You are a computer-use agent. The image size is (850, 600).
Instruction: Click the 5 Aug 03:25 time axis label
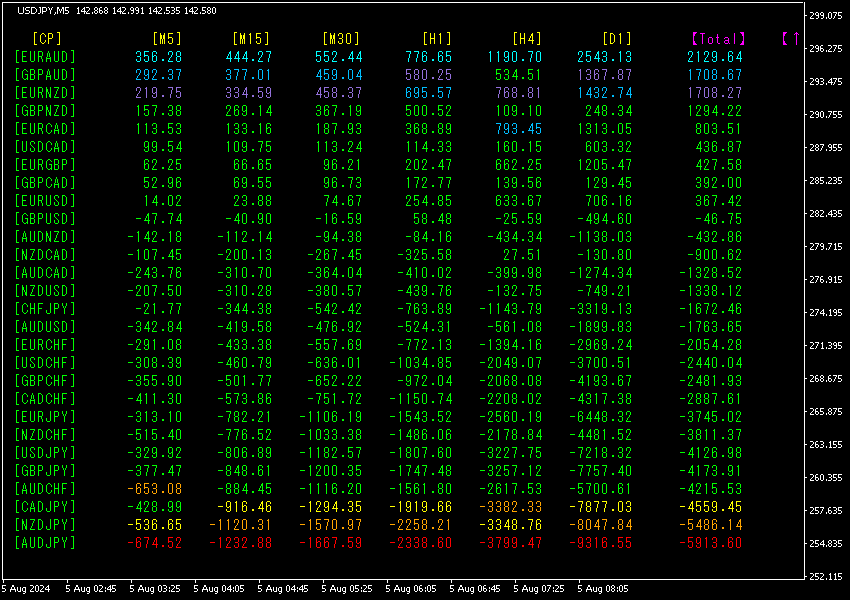pyautogui.click(x=155, y=588)
